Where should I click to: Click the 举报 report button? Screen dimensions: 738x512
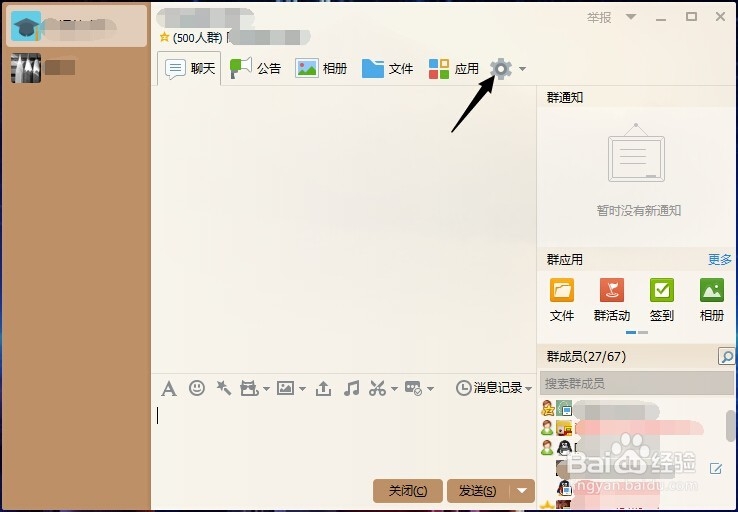click(x=599, y=17)
